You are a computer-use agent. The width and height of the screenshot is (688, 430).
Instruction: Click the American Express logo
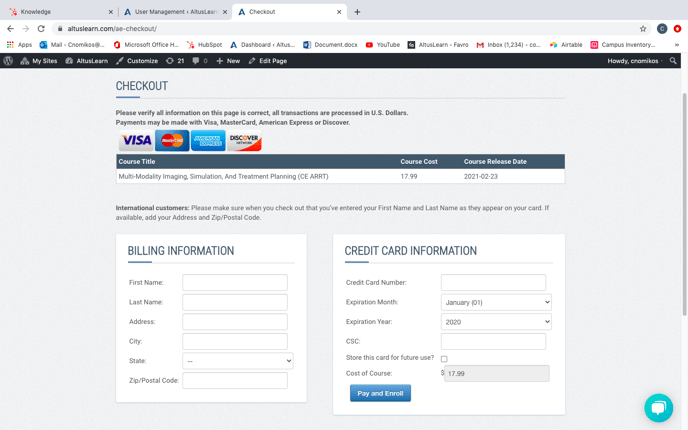click(x=208, y=140)
